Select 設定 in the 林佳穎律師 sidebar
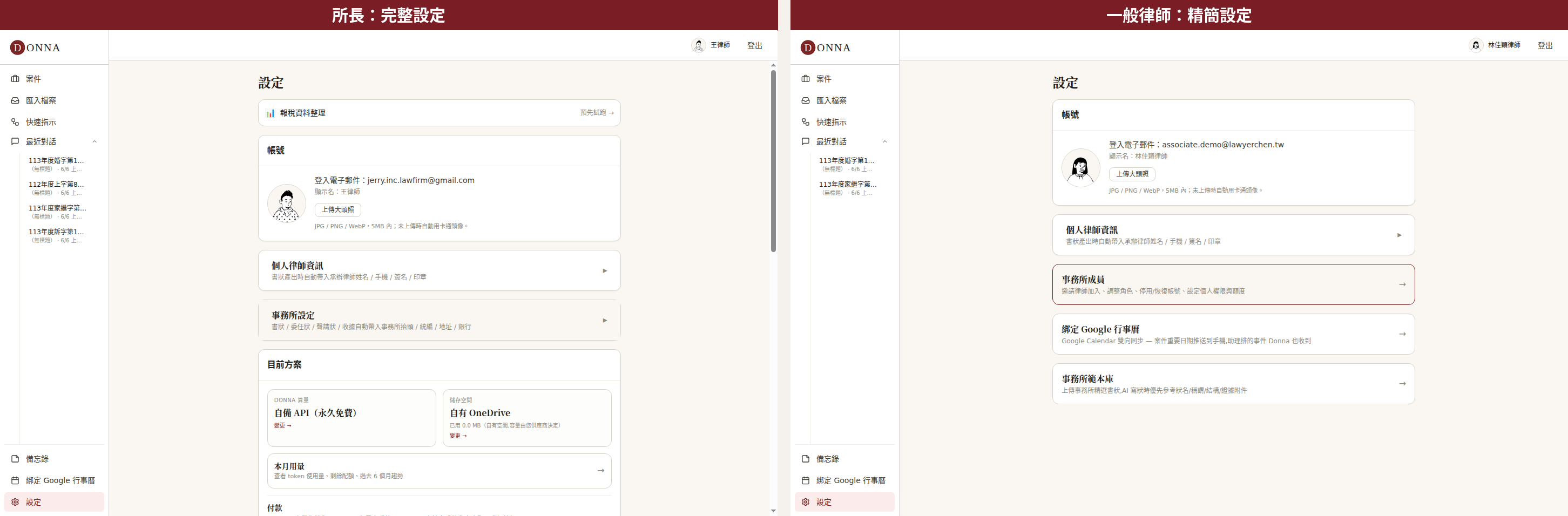The height and width of the screenshot is (516, 1568). pyautogui.click(x=845, y=503)
